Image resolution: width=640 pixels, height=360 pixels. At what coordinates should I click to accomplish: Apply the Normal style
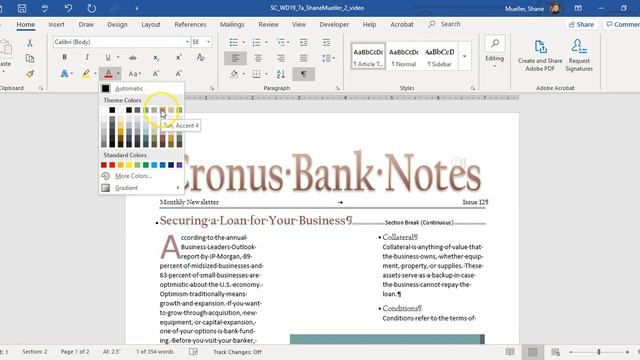[404, 56]
